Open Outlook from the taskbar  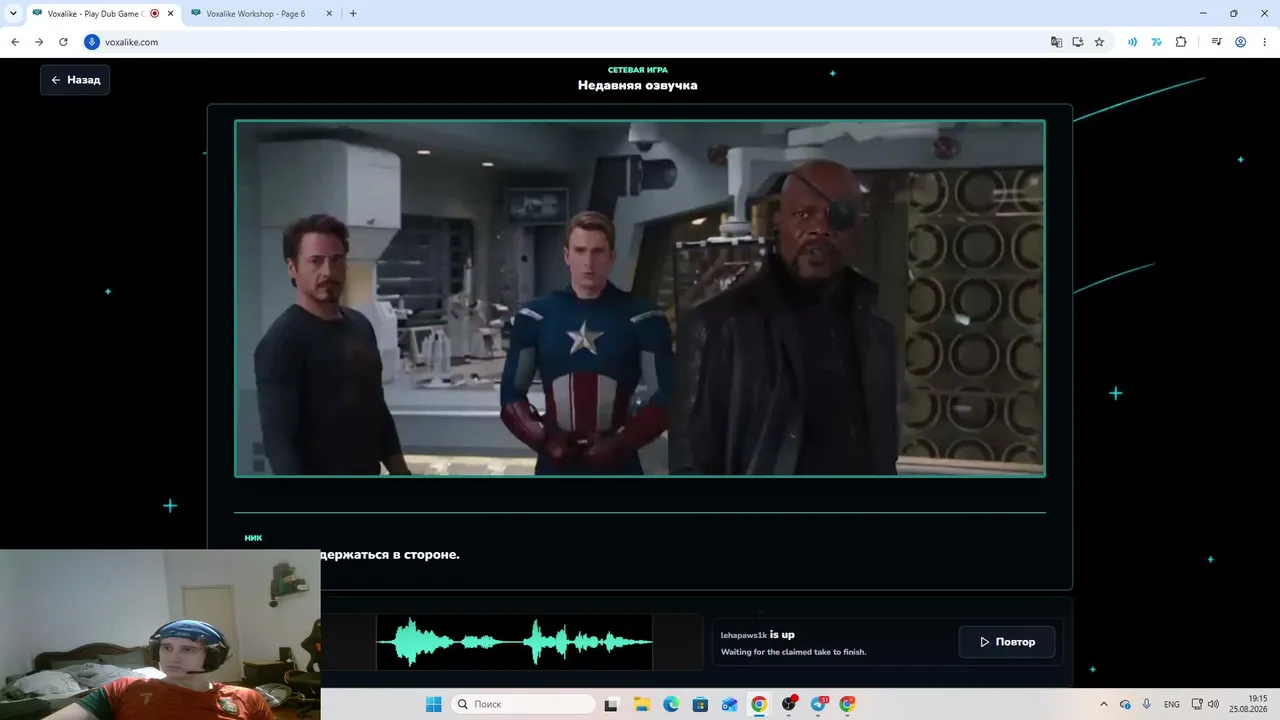[730, 704]
